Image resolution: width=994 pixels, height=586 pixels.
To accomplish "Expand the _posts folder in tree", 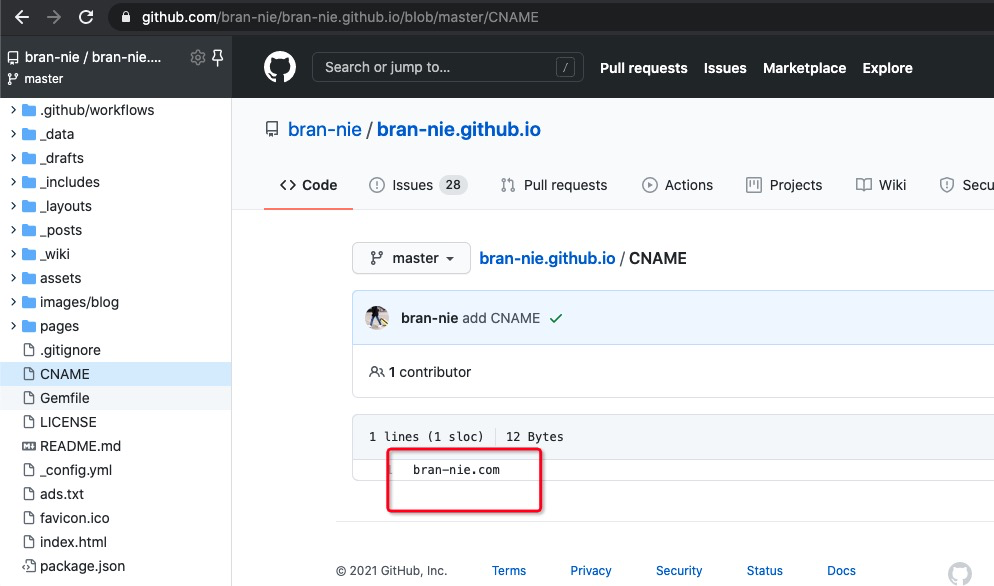I will [x=13, y=230].
